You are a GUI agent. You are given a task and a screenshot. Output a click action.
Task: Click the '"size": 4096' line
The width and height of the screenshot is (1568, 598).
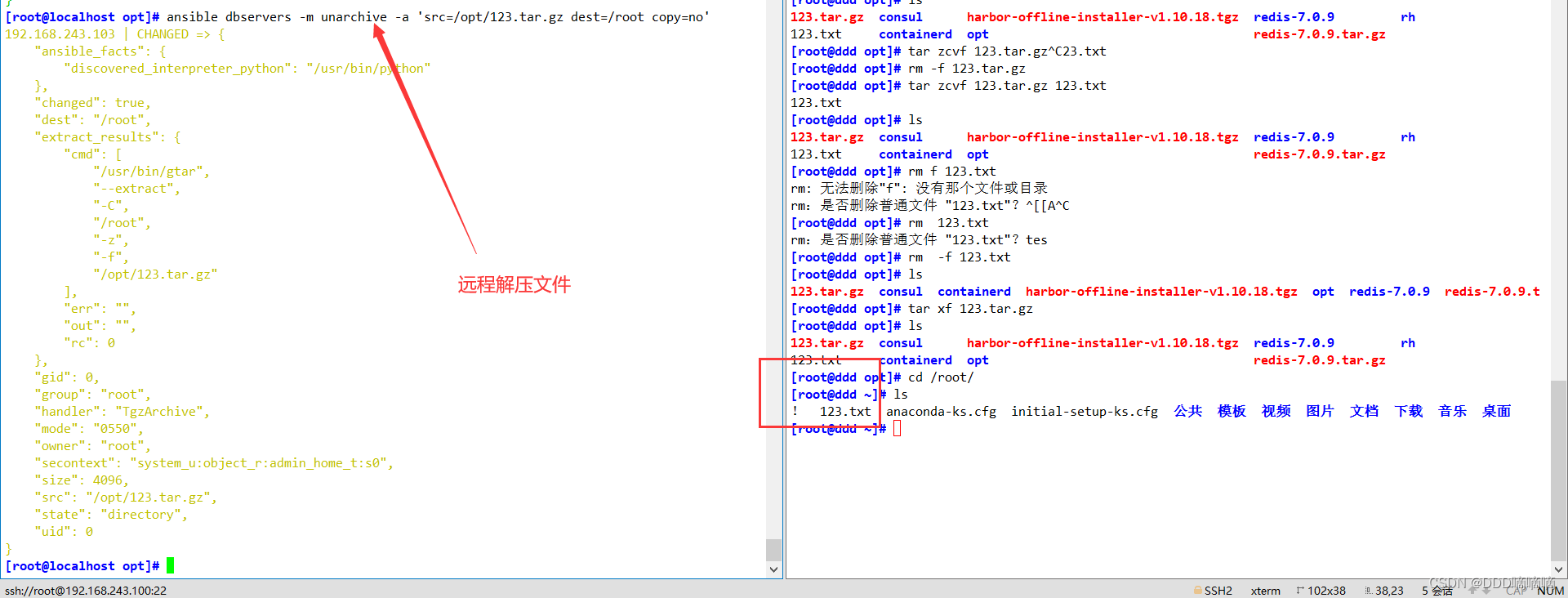click(82, 480)
